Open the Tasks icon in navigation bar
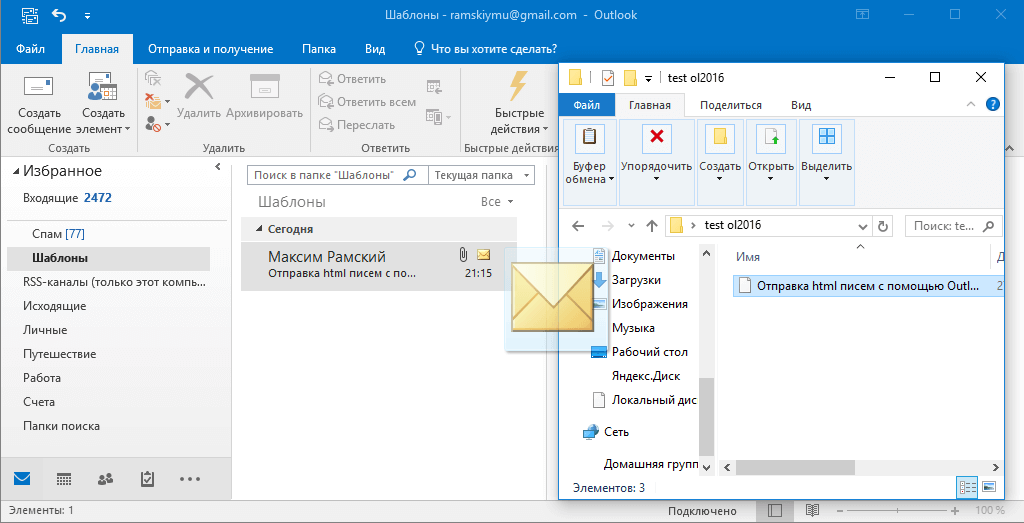This screenshot has height=523, width=1024. (x=147, y=479)
